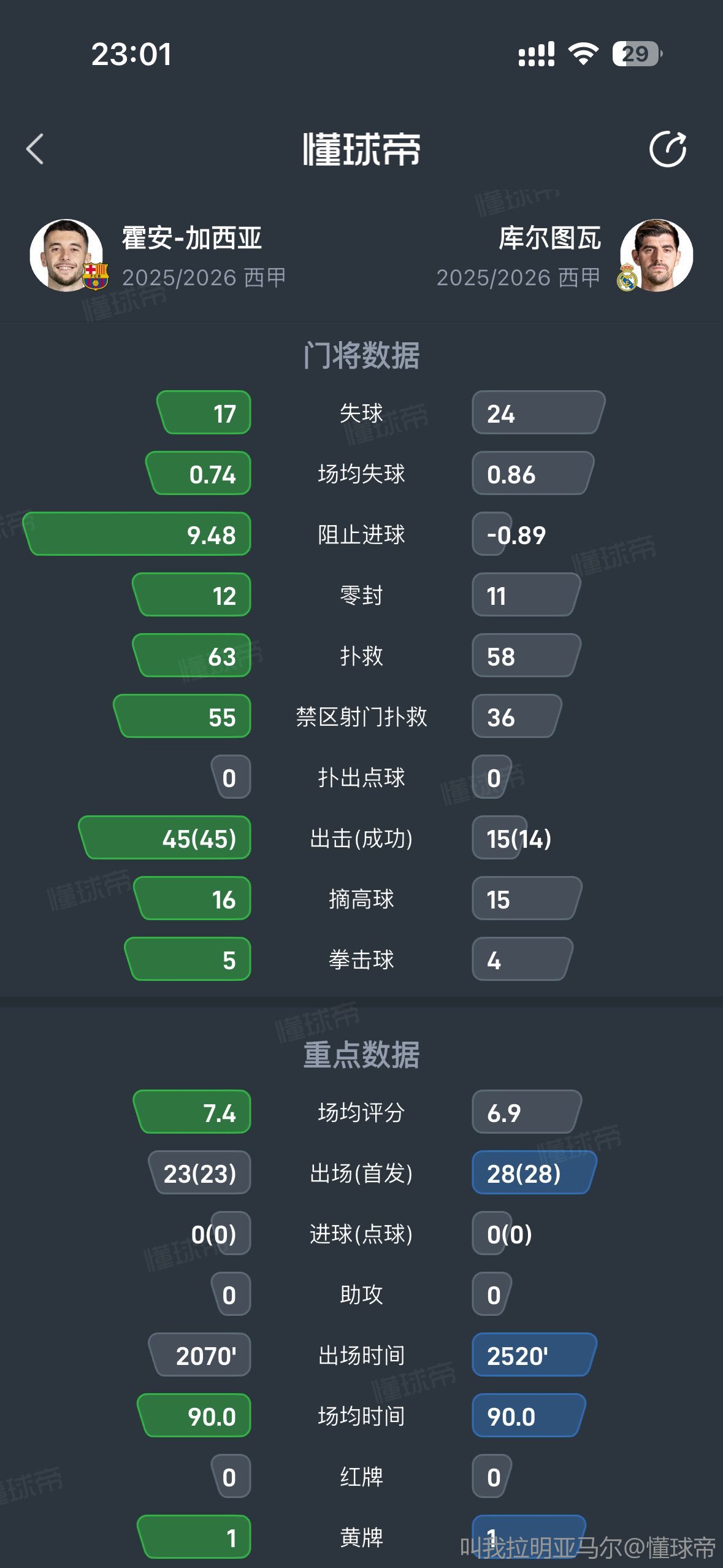Tap the blue 28(28) appearances bar
Screen dimensions: 723x1568
tap(534, 1173)
